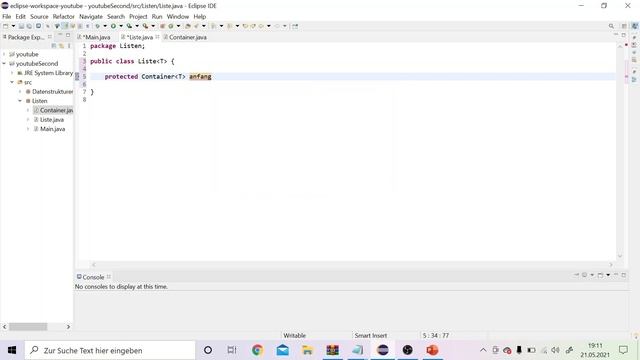Click the Windows search input field
The image size is (640, 360).
click(x=110, y=350)
